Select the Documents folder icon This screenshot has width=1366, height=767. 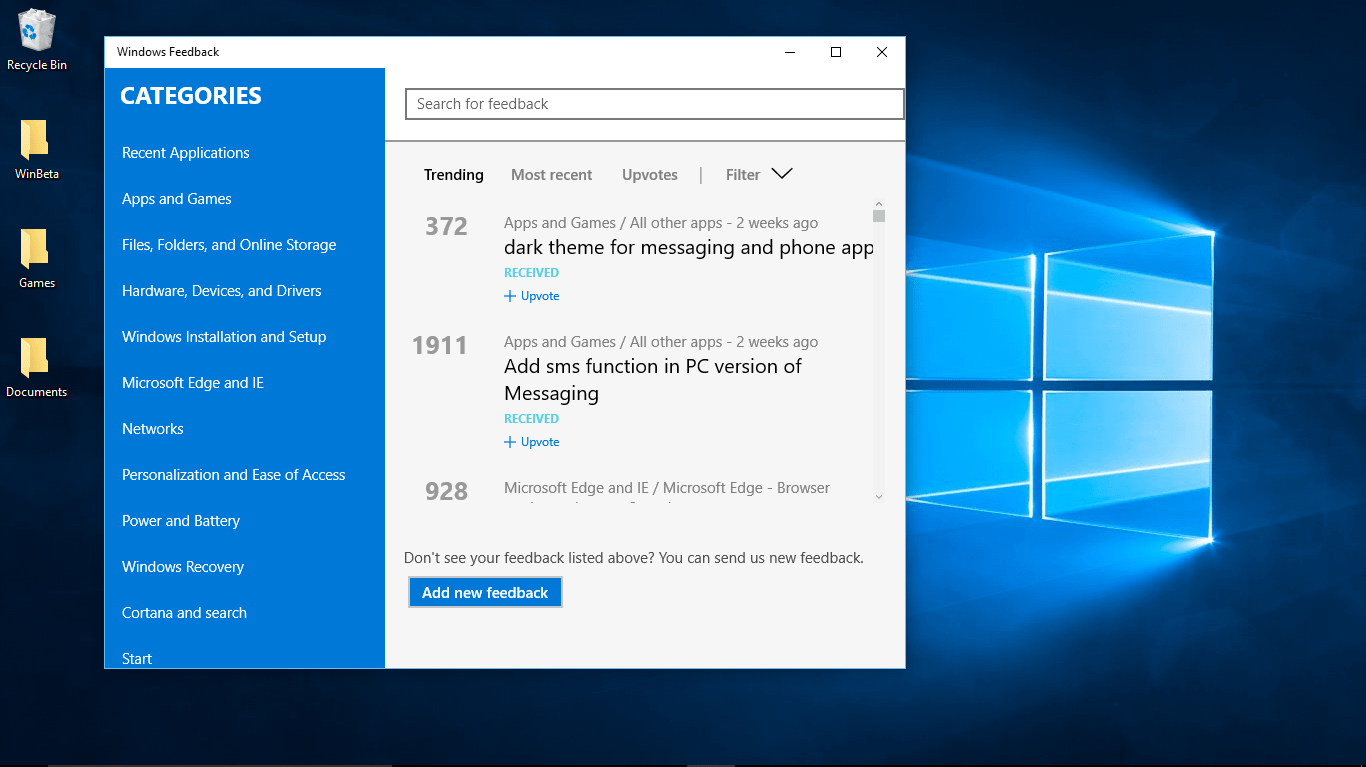point(36,367)
